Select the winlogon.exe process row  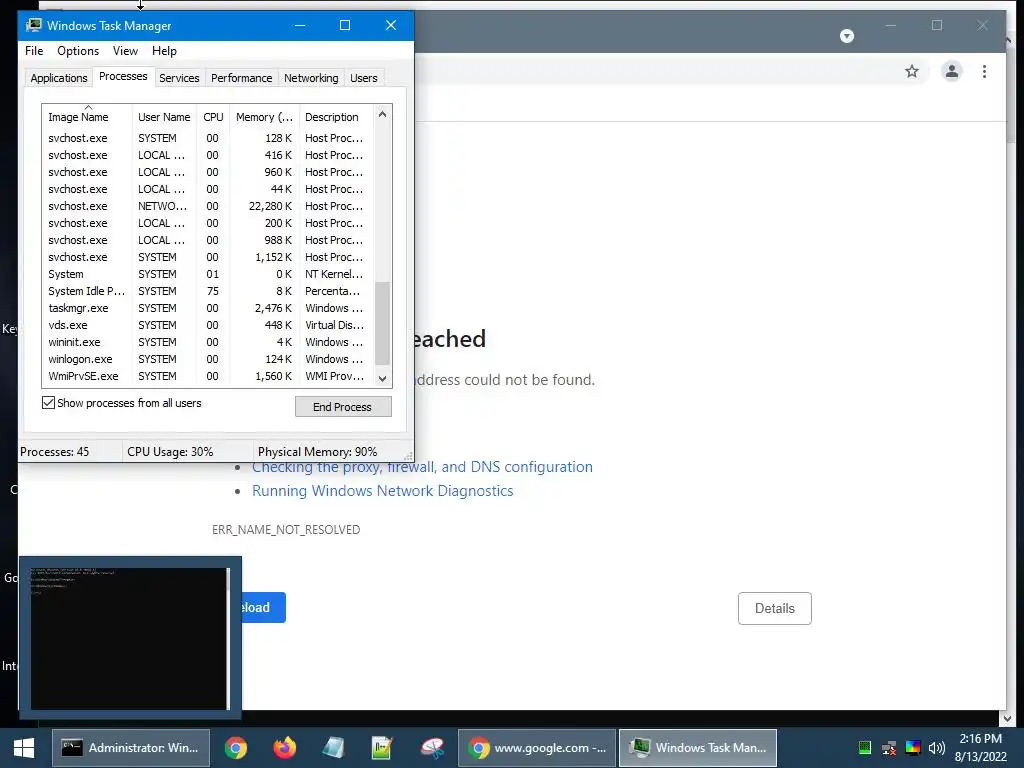[x=208, y=359]
